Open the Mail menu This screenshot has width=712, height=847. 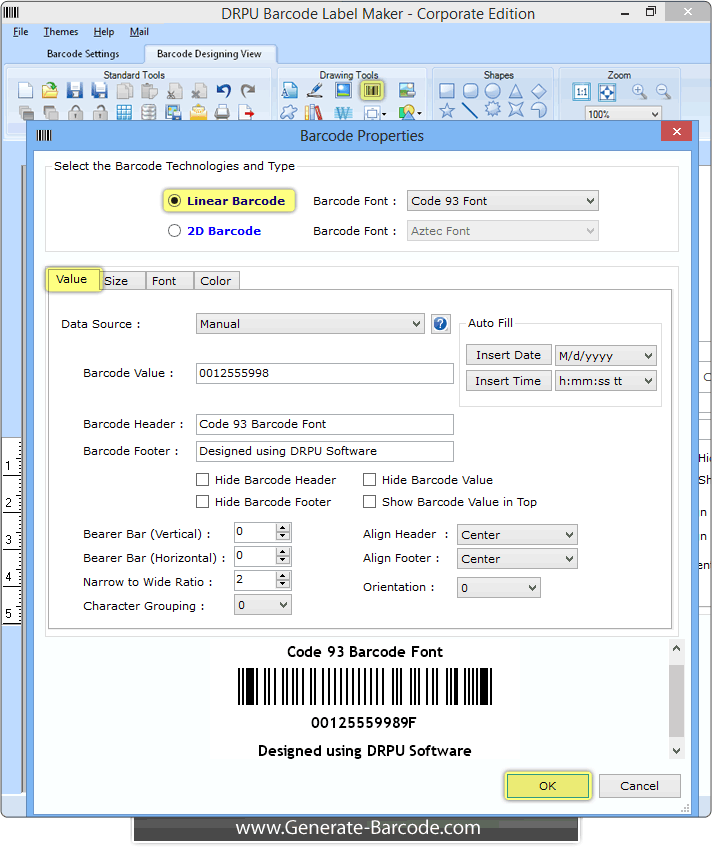click(x=139, y=32)
